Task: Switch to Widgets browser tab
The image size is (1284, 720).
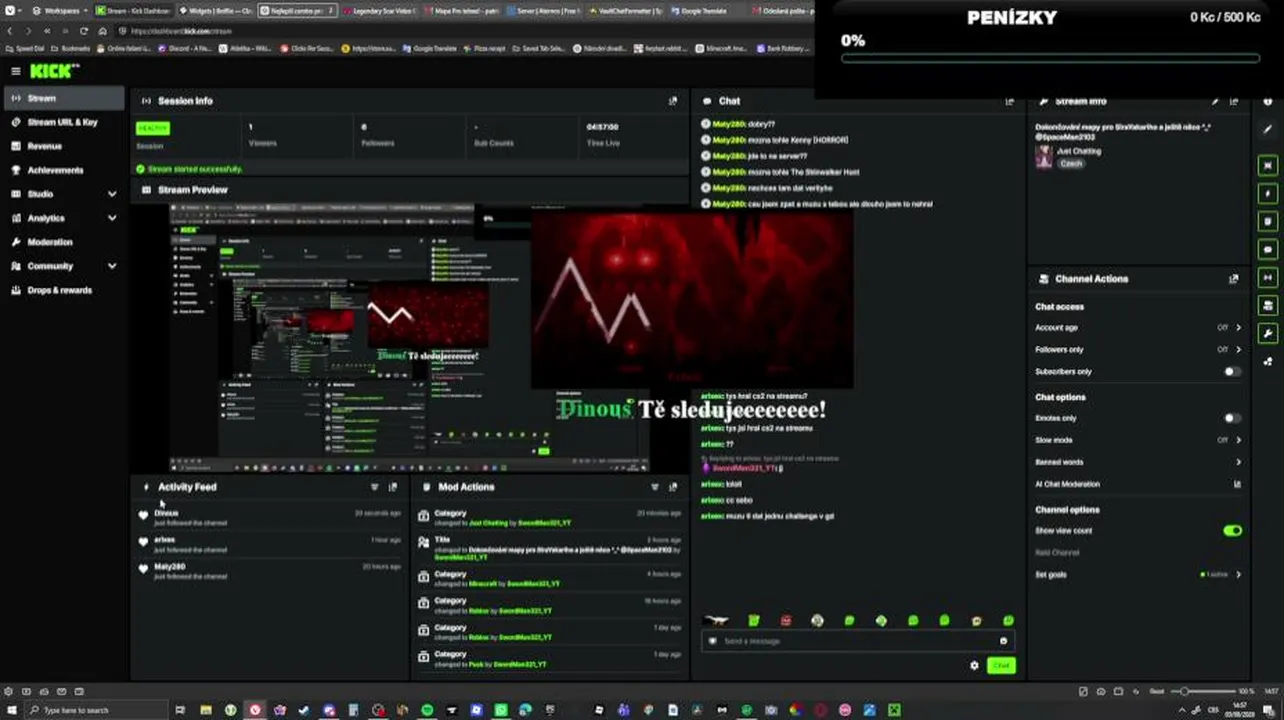Action: pos(217,11)
